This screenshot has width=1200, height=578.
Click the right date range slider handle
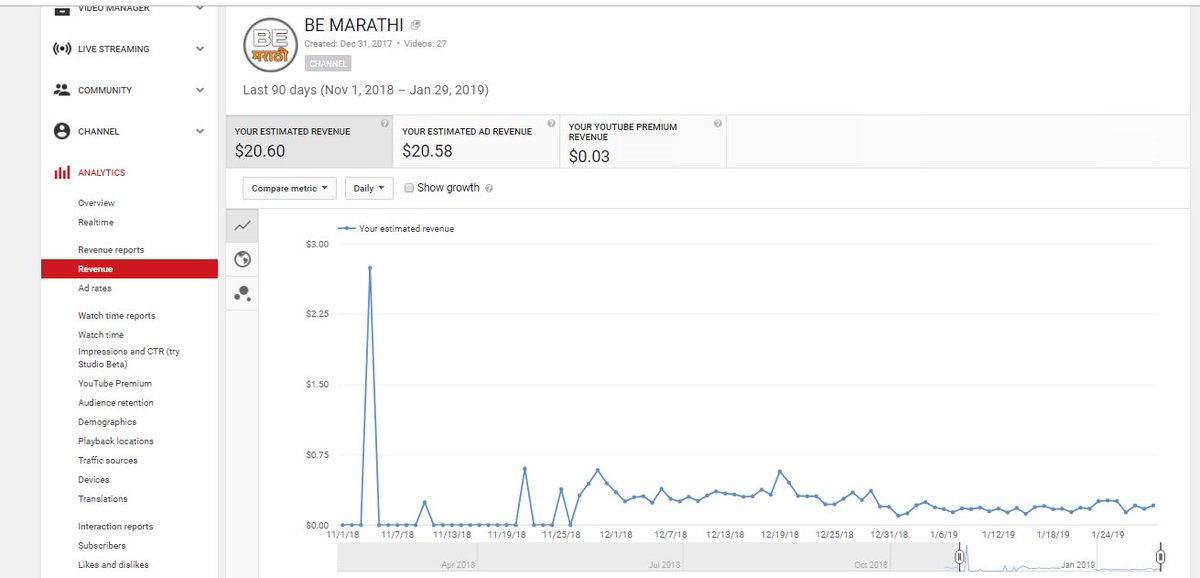(1160, 556)
